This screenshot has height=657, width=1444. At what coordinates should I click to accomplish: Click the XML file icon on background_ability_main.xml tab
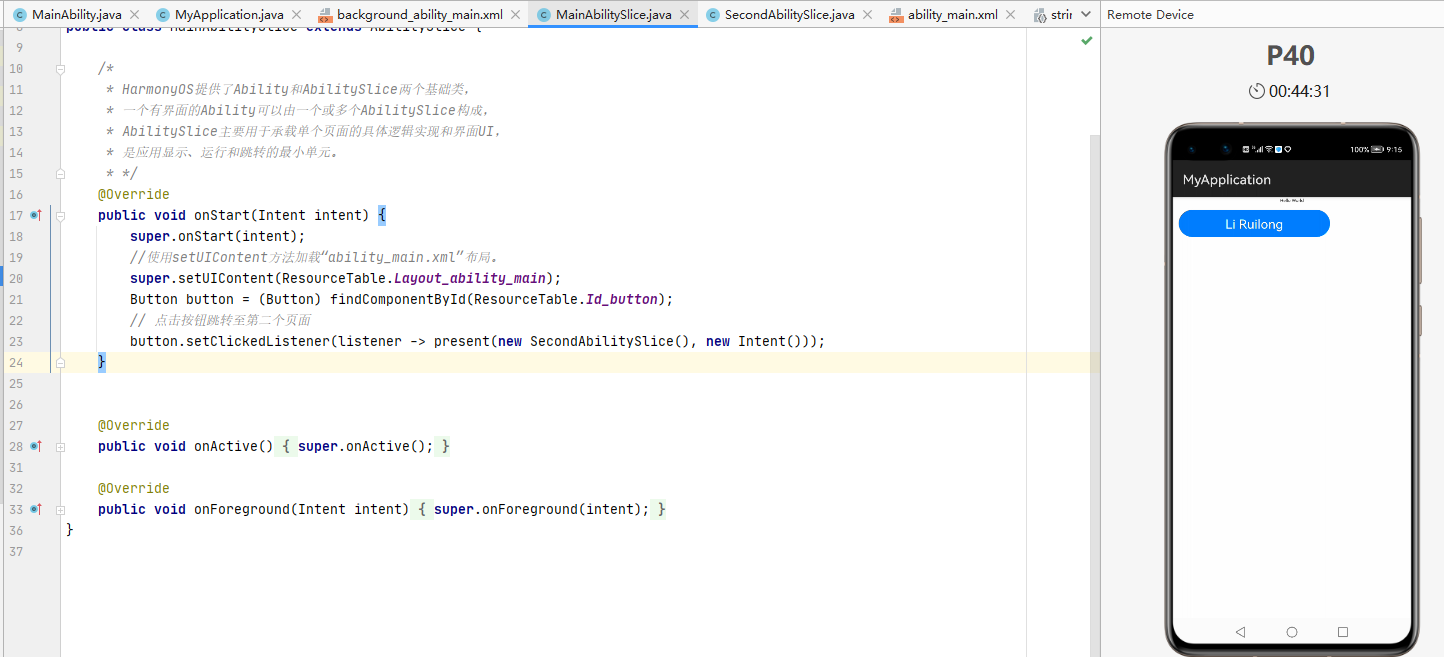[x=325, y=15]
